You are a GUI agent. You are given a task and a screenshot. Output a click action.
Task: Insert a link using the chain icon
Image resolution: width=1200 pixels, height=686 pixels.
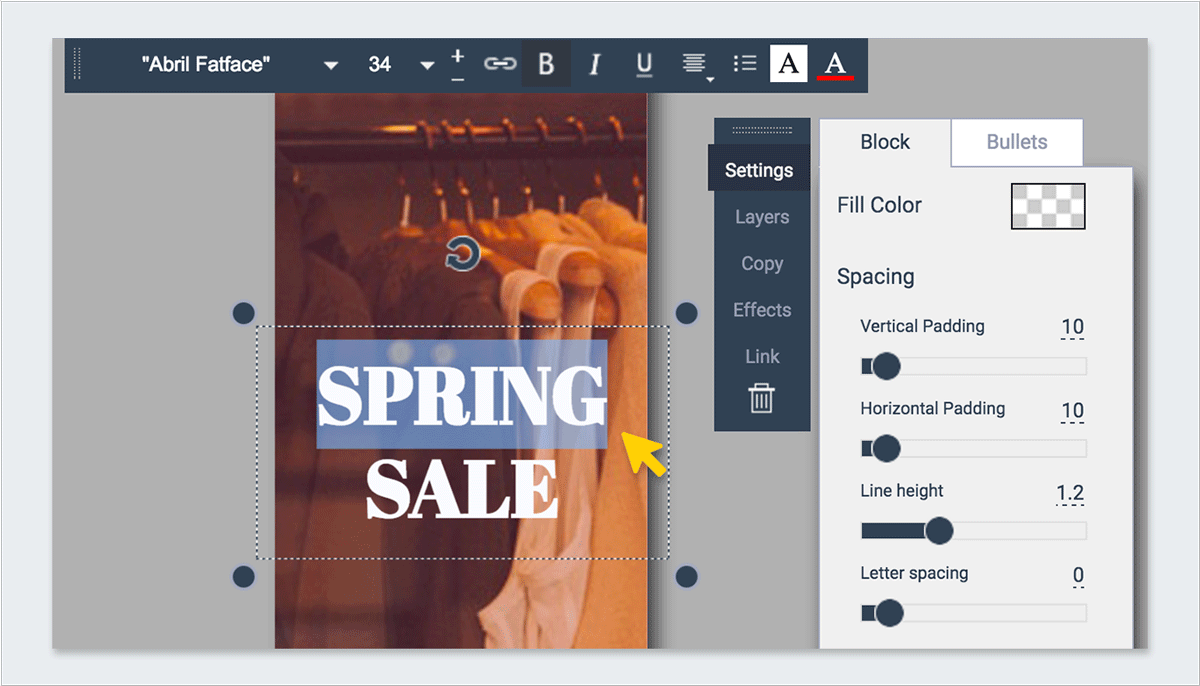click(x=500, y=63)
